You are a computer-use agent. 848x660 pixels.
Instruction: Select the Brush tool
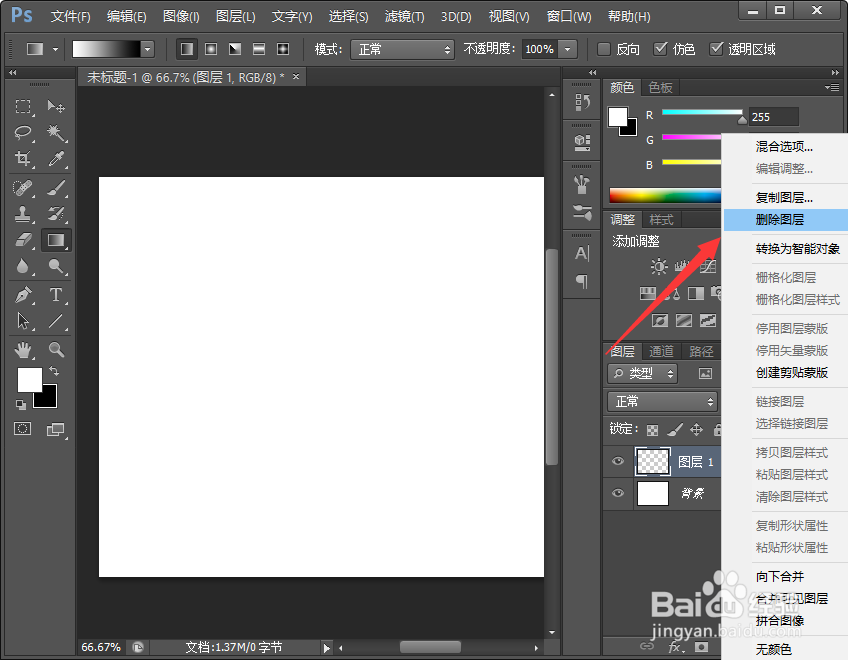[x=56, y=188]
